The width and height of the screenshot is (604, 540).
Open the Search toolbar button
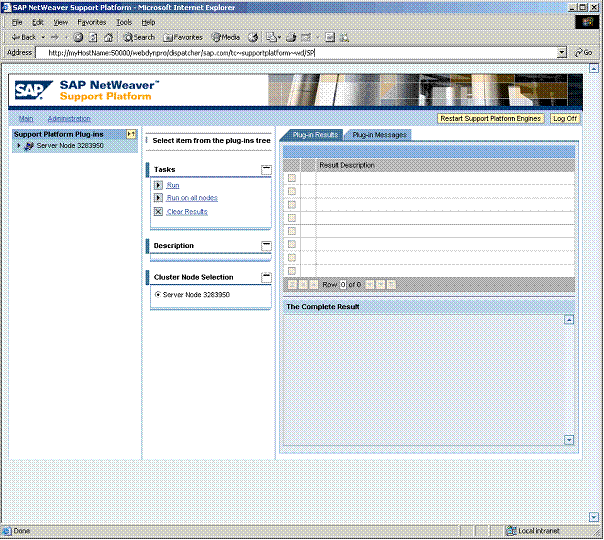pos(139,37)
